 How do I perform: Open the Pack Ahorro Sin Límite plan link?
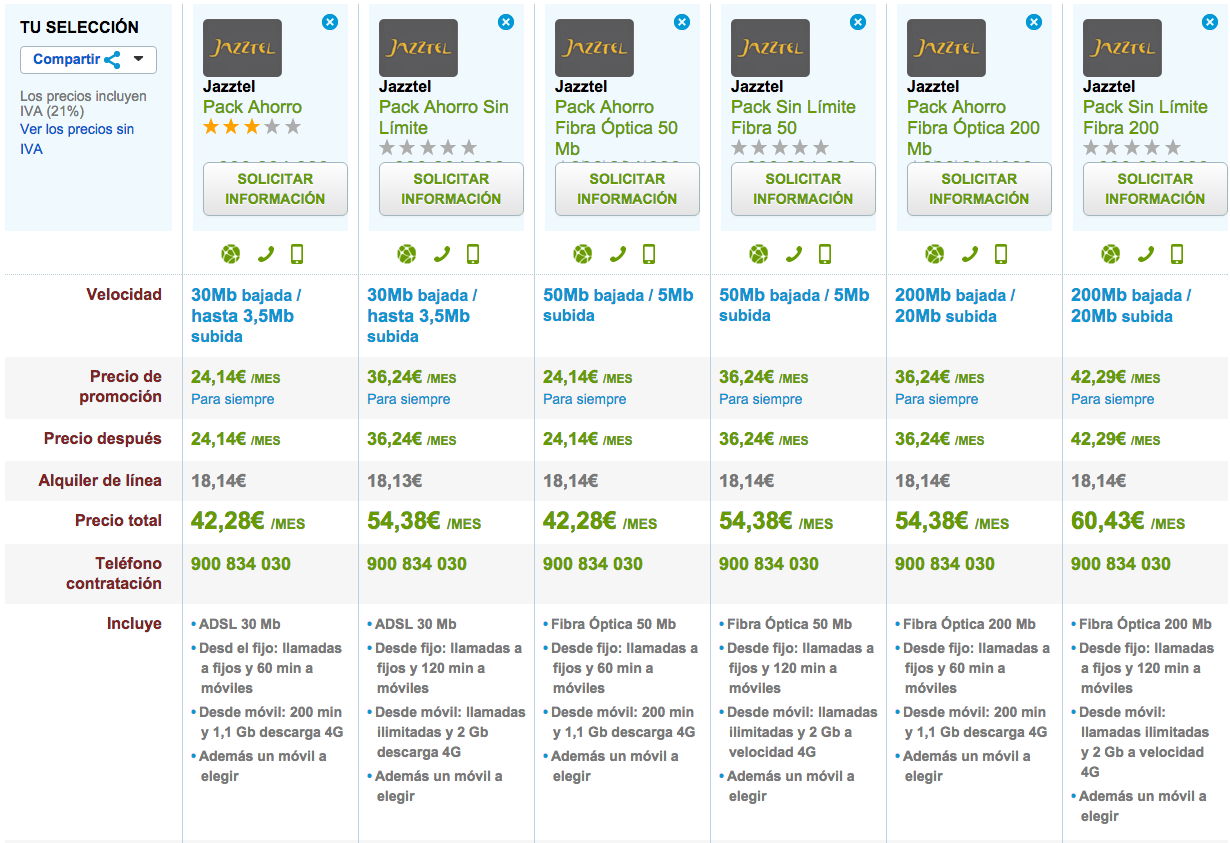(444, 117)
